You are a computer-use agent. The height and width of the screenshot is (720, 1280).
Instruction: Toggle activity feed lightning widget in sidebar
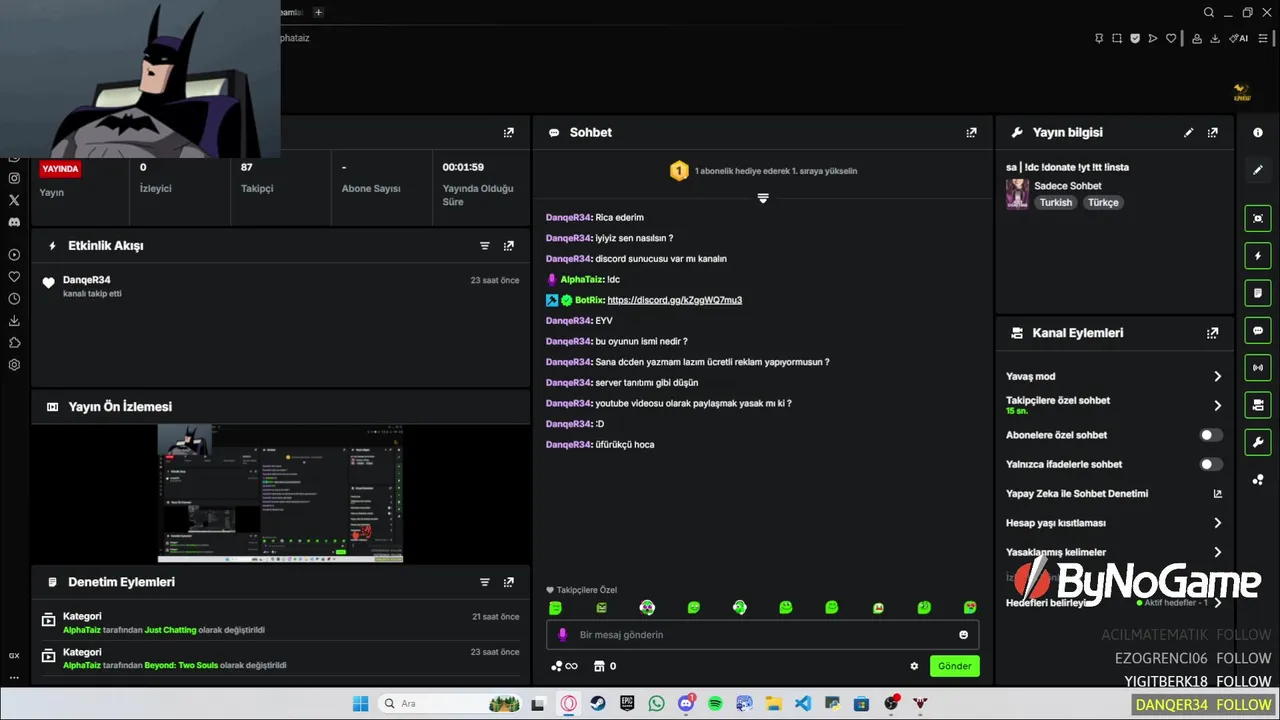coord(1258,256)
